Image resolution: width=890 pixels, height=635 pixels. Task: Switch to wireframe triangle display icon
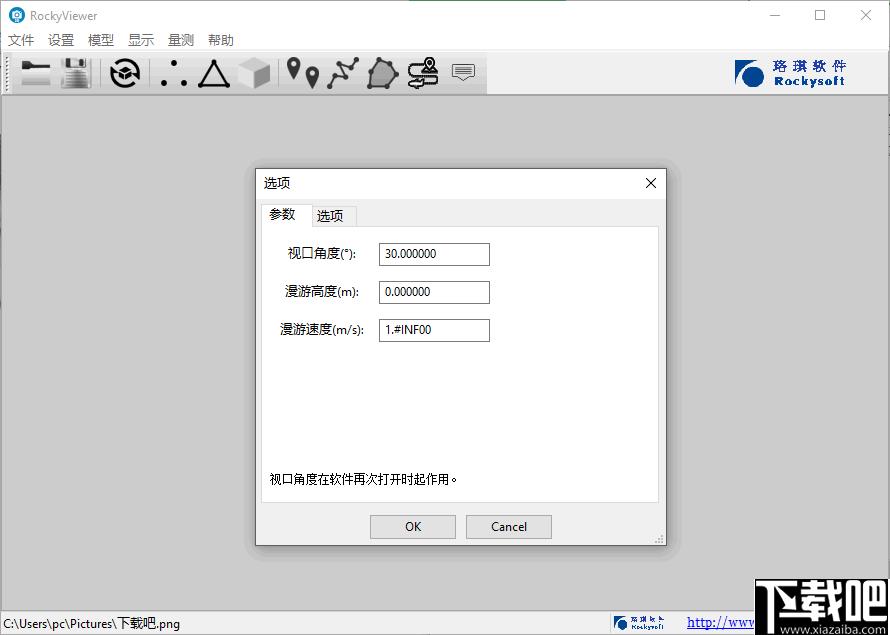tap(214, 74)
